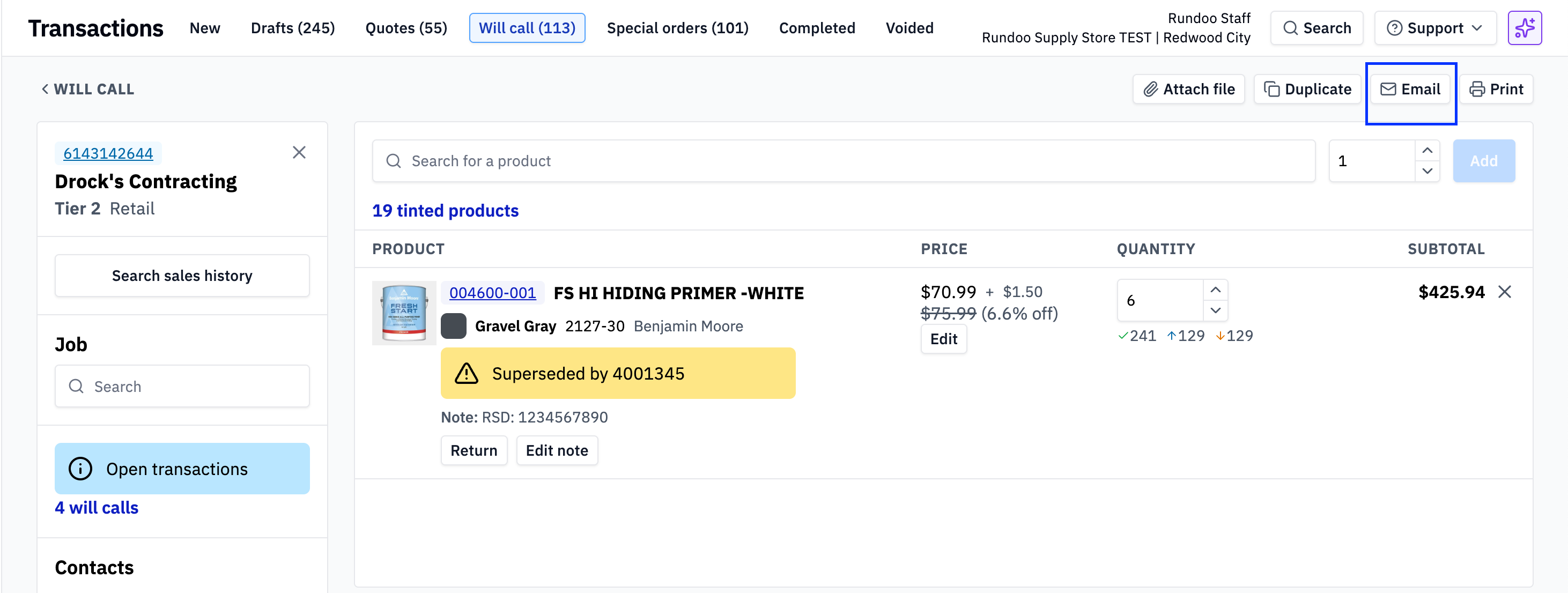The image size is (1568, 593).
Task: Go back to Will Call list
Action: (87, 90)
